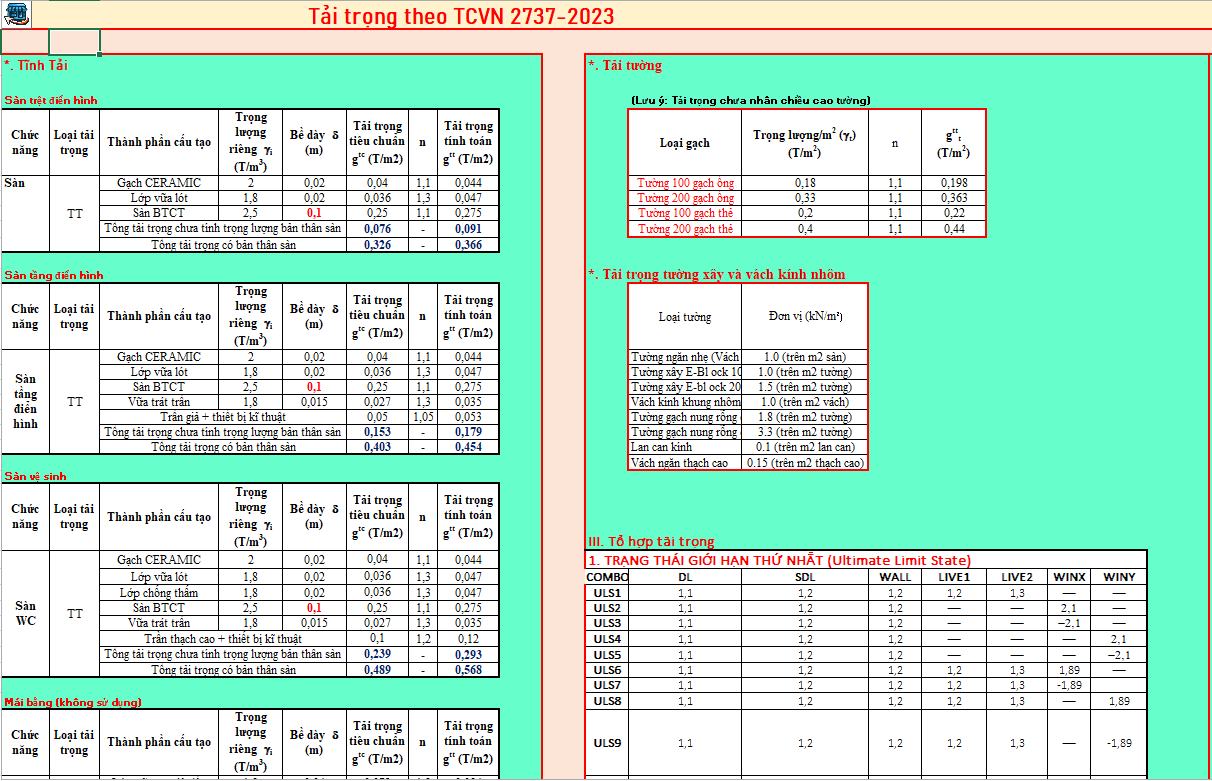Screen dimensions: 1212x781
Task: Select the 'Tường 100 gạch thẻ' cell
Action: [685, 213]
